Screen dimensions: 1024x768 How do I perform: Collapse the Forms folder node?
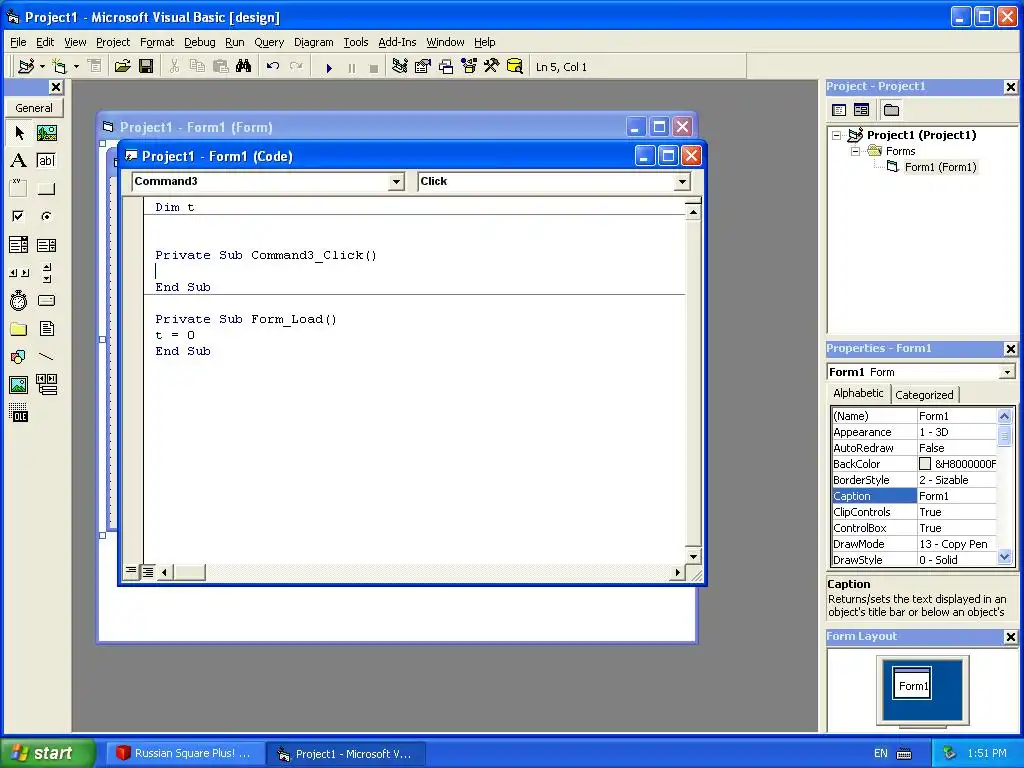856,151
